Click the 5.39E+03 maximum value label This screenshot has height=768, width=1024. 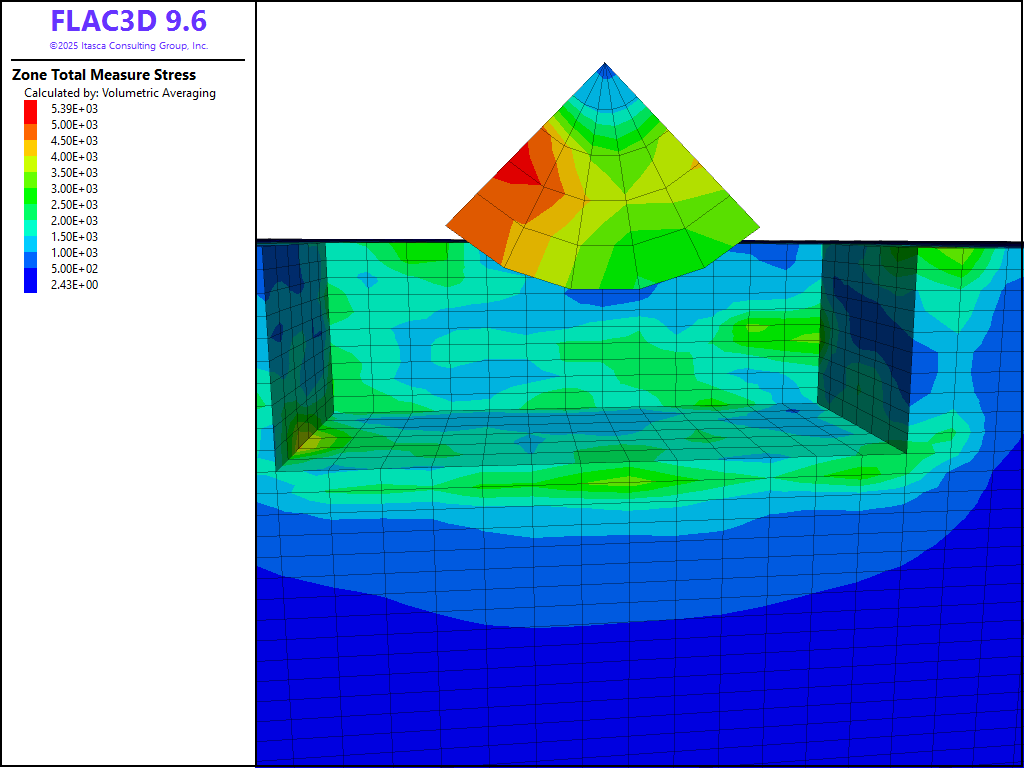[75, 109]
